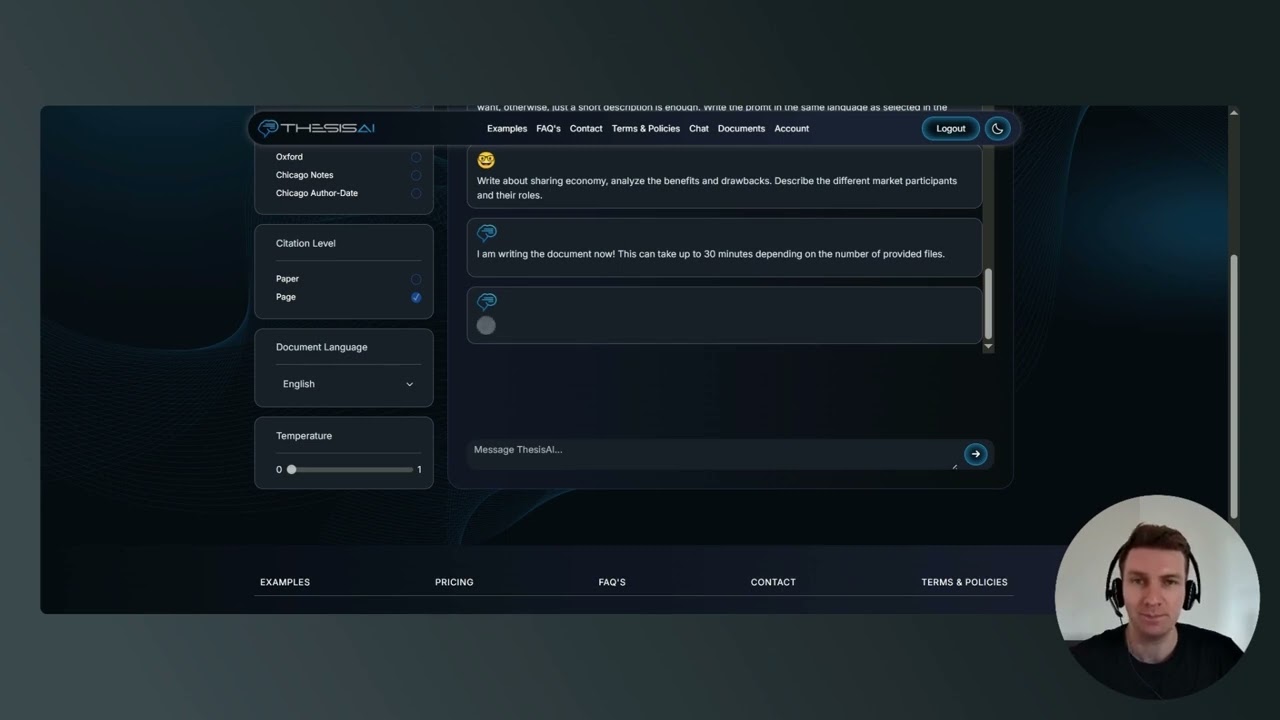The image size is (1280, 720).
Task: Choose the Paper citation level
Action: click(416, 279)
